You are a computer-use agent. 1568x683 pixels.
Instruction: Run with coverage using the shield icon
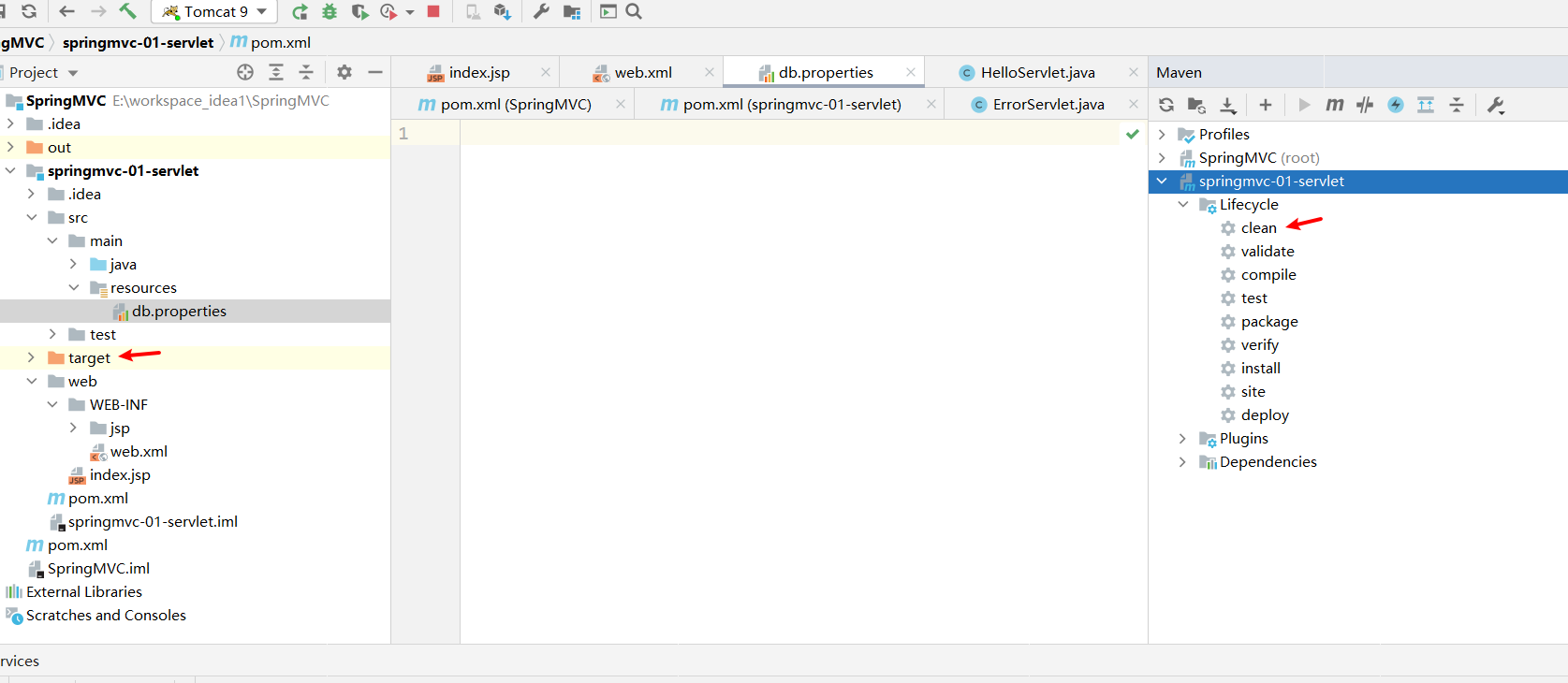tap(359, 11)
